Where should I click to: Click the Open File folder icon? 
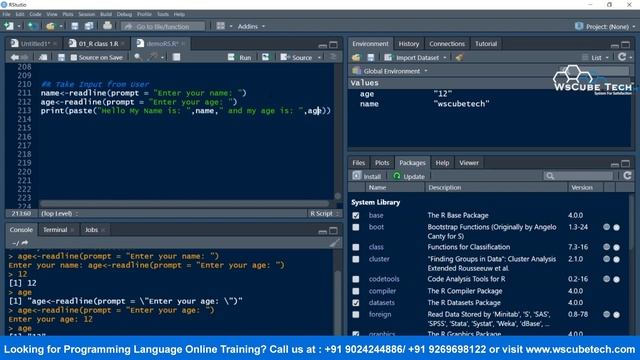[50, 26]
